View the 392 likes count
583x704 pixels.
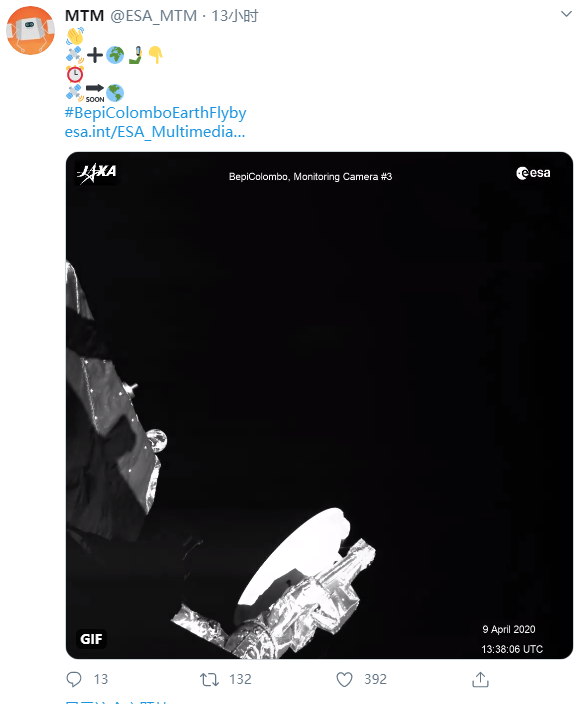375,679
